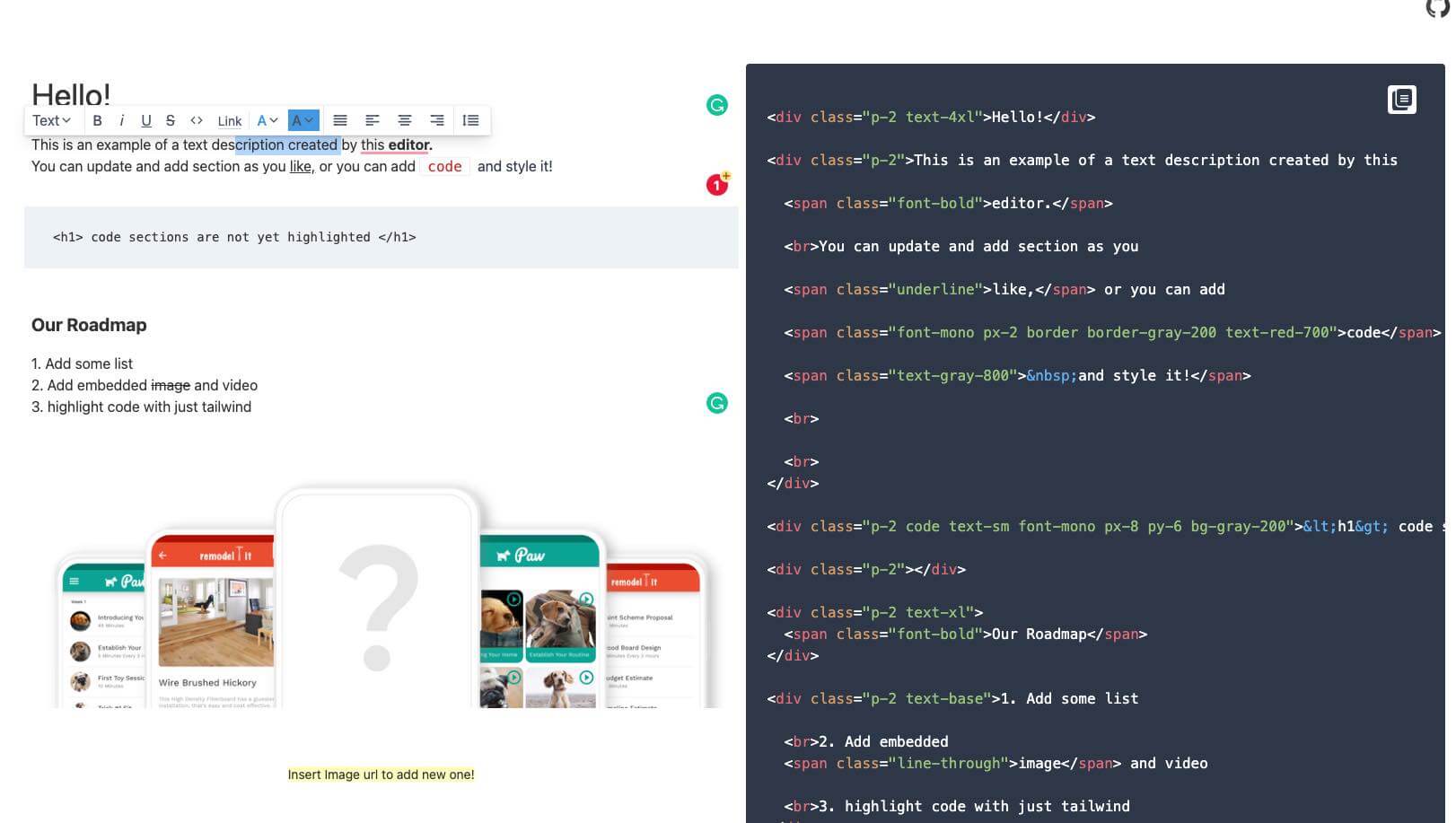This screenshot has width=1456, height=823.
Task: Toggle center text alignment
Action: click(x=405, y=120)
